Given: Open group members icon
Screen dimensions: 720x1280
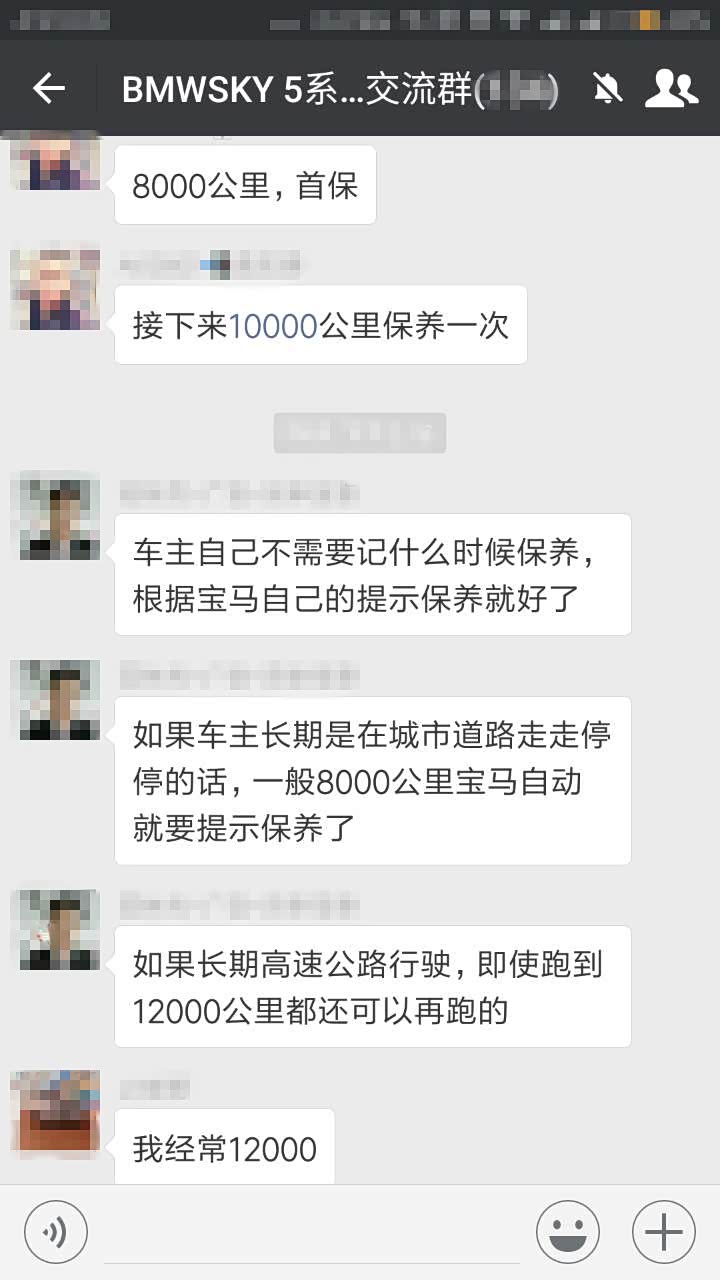Looking at the screenshot, I should (x=671, y=89).
